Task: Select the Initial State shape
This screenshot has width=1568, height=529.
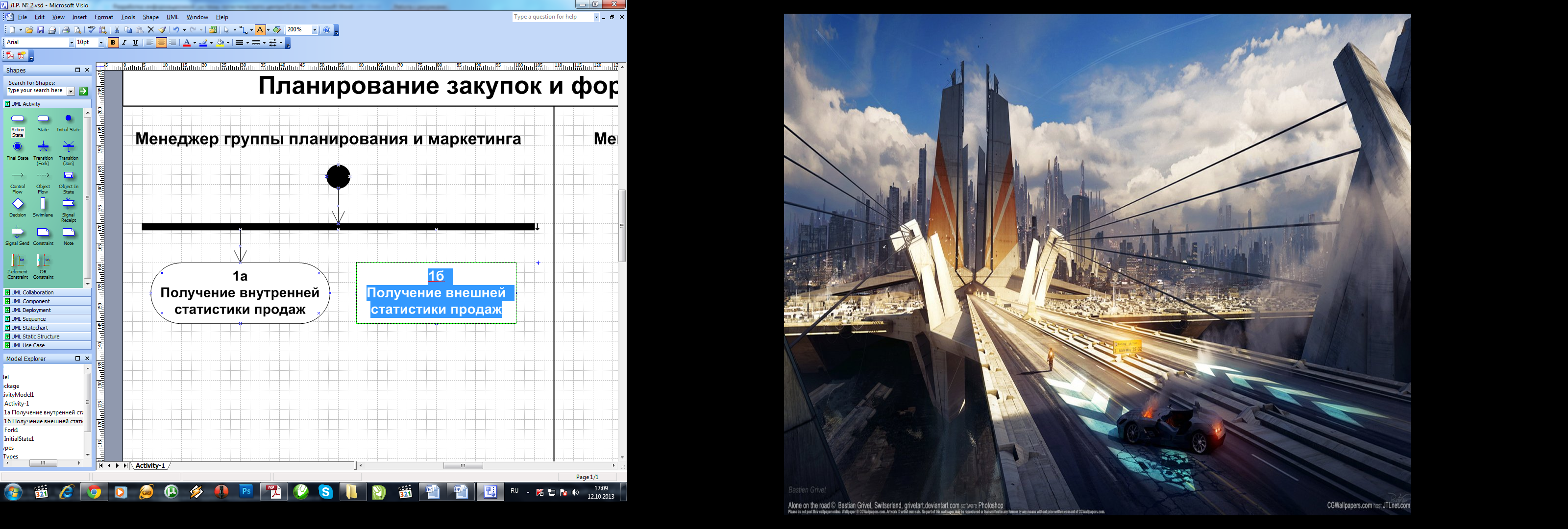Action: 68,118
